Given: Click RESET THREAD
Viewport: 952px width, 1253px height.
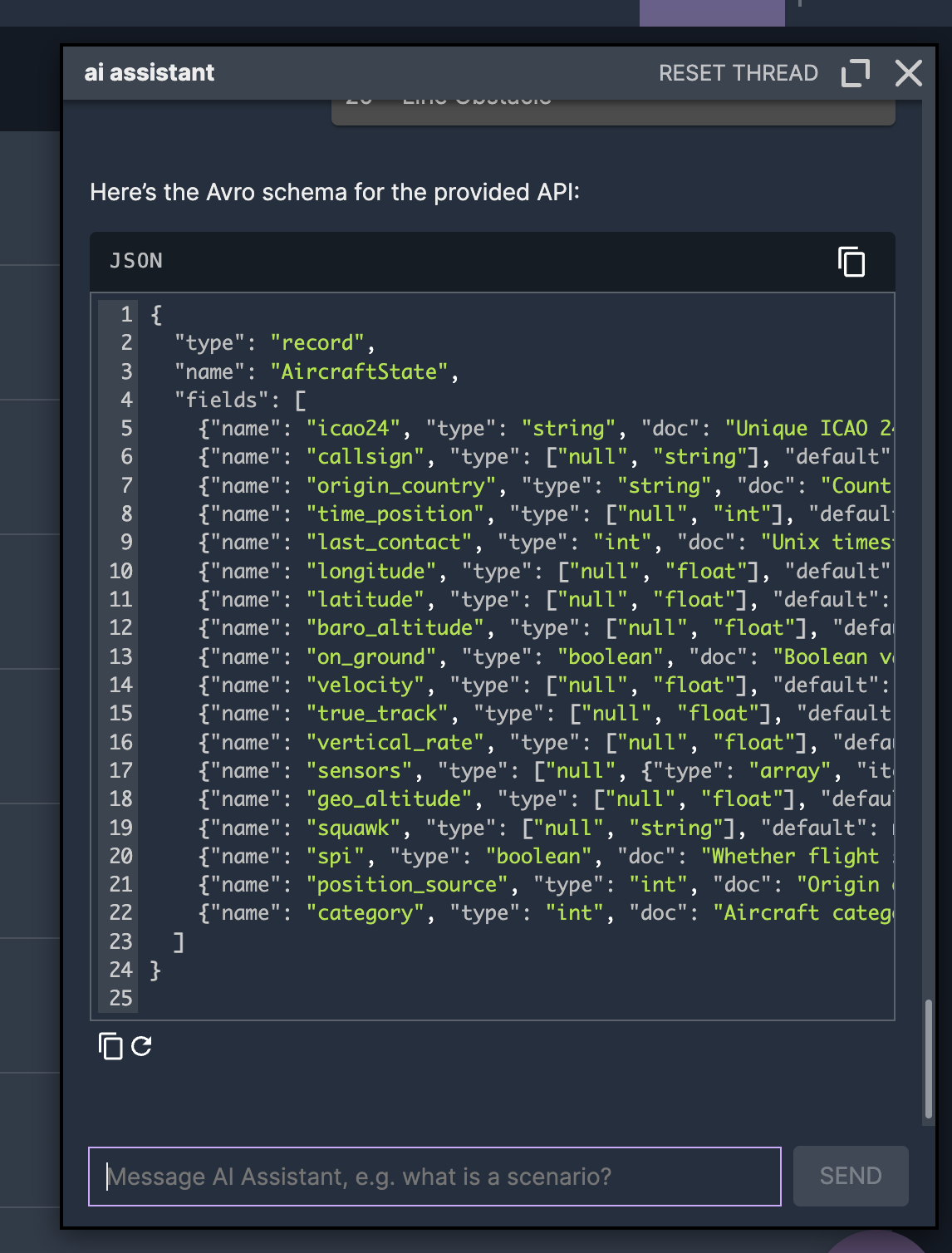Looking at the screenshot, I should pos(739,73).
